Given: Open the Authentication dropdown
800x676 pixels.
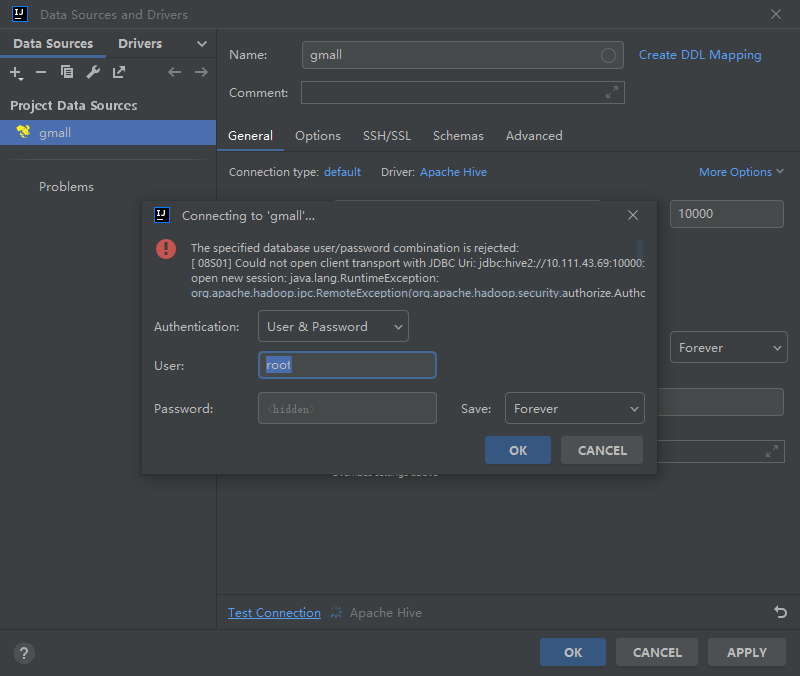Looking at the screenshot, I should (x=333, y=327).
